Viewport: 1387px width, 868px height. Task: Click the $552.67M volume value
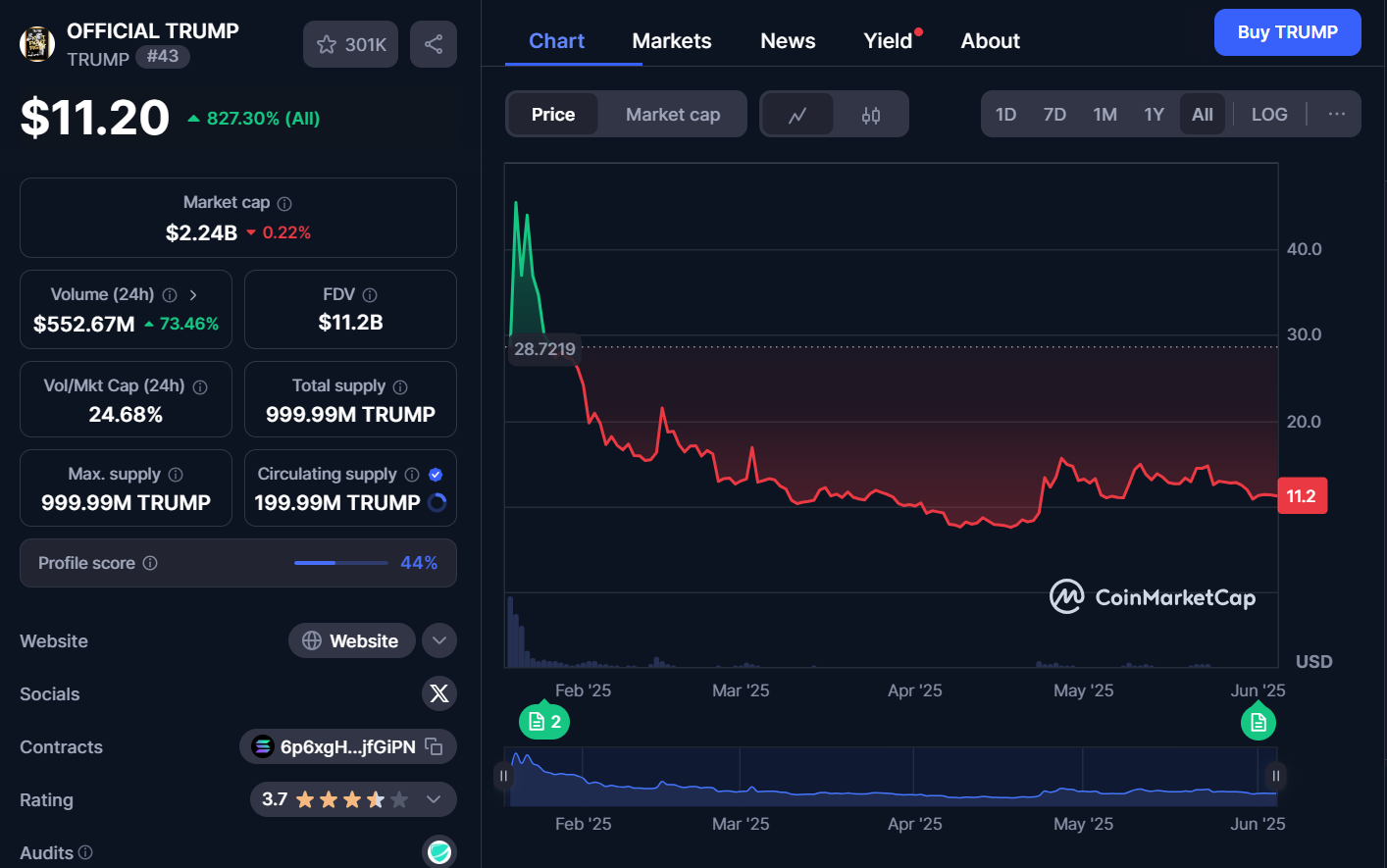click(x=84, y=324)
